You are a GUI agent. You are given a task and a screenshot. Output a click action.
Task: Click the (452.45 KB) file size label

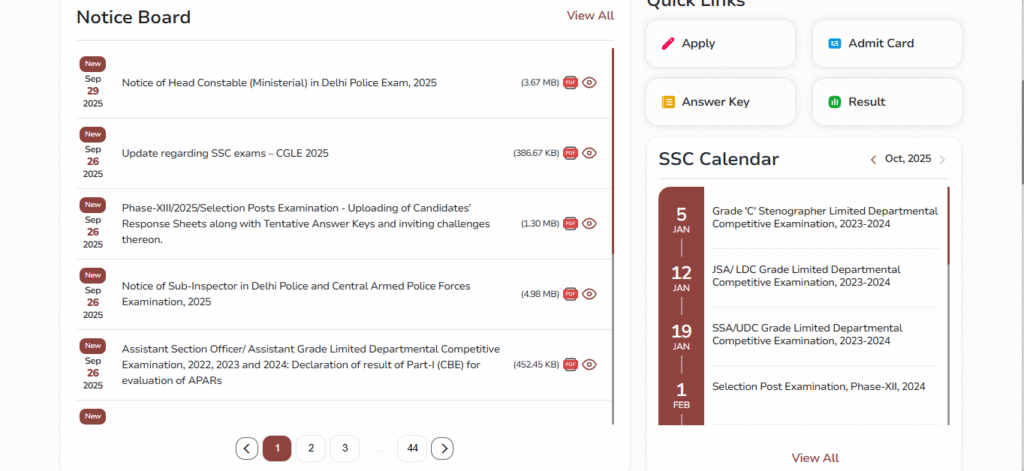coord(536,365)
